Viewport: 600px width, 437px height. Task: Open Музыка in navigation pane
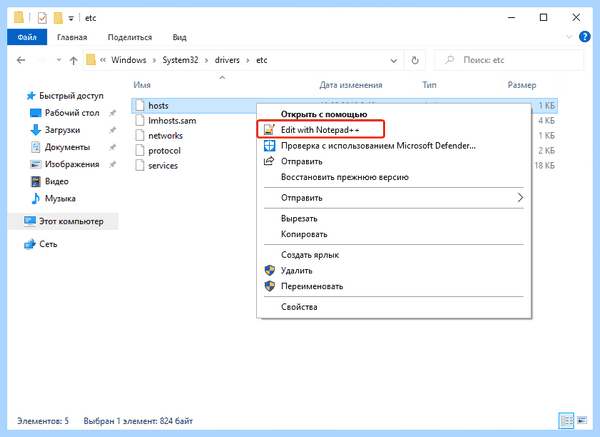(x=60, y=199)
